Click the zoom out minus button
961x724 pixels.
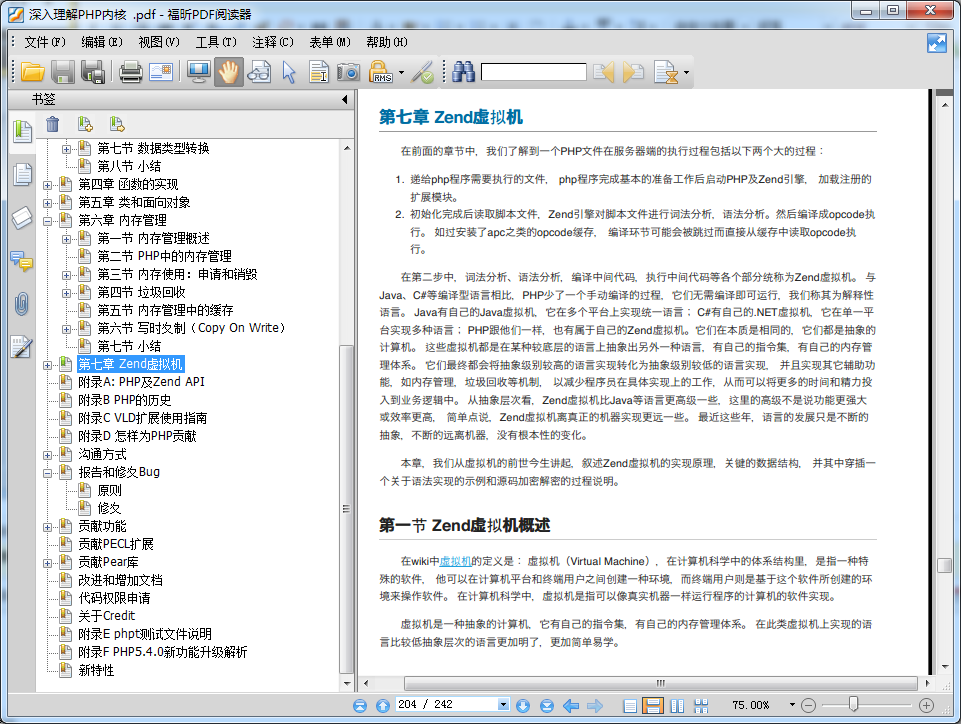[808, 706]
